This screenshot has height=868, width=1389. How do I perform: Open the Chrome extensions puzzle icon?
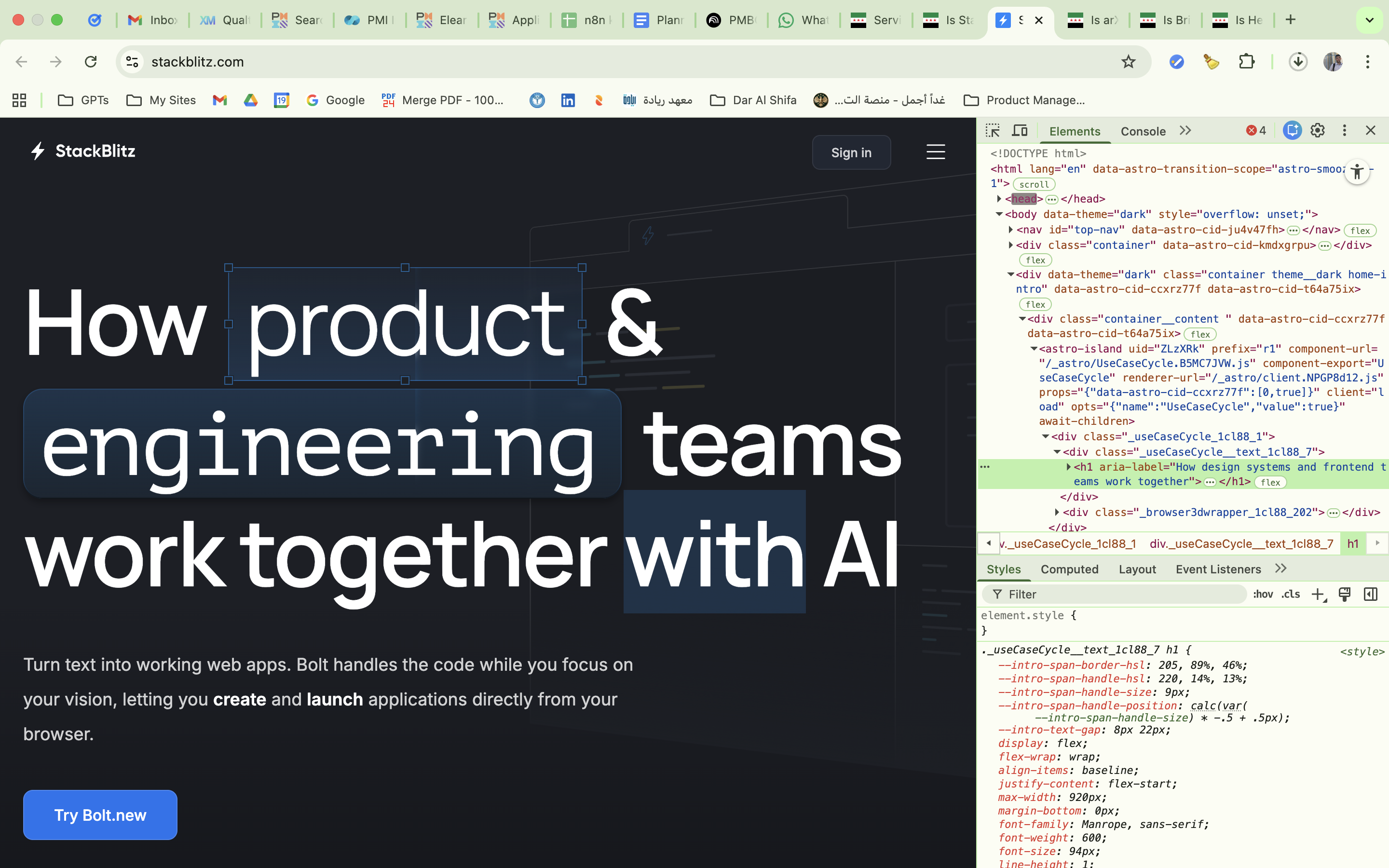(x=1246, y=61)
